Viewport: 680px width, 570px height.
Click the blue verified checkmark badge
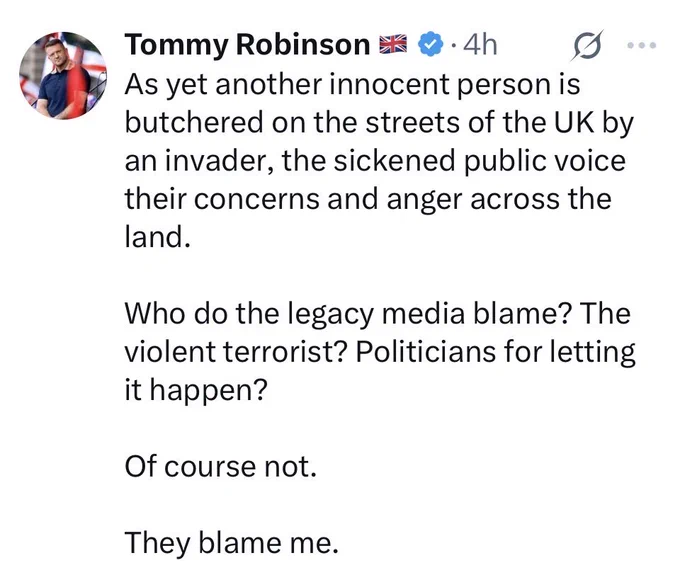[431, 44]
